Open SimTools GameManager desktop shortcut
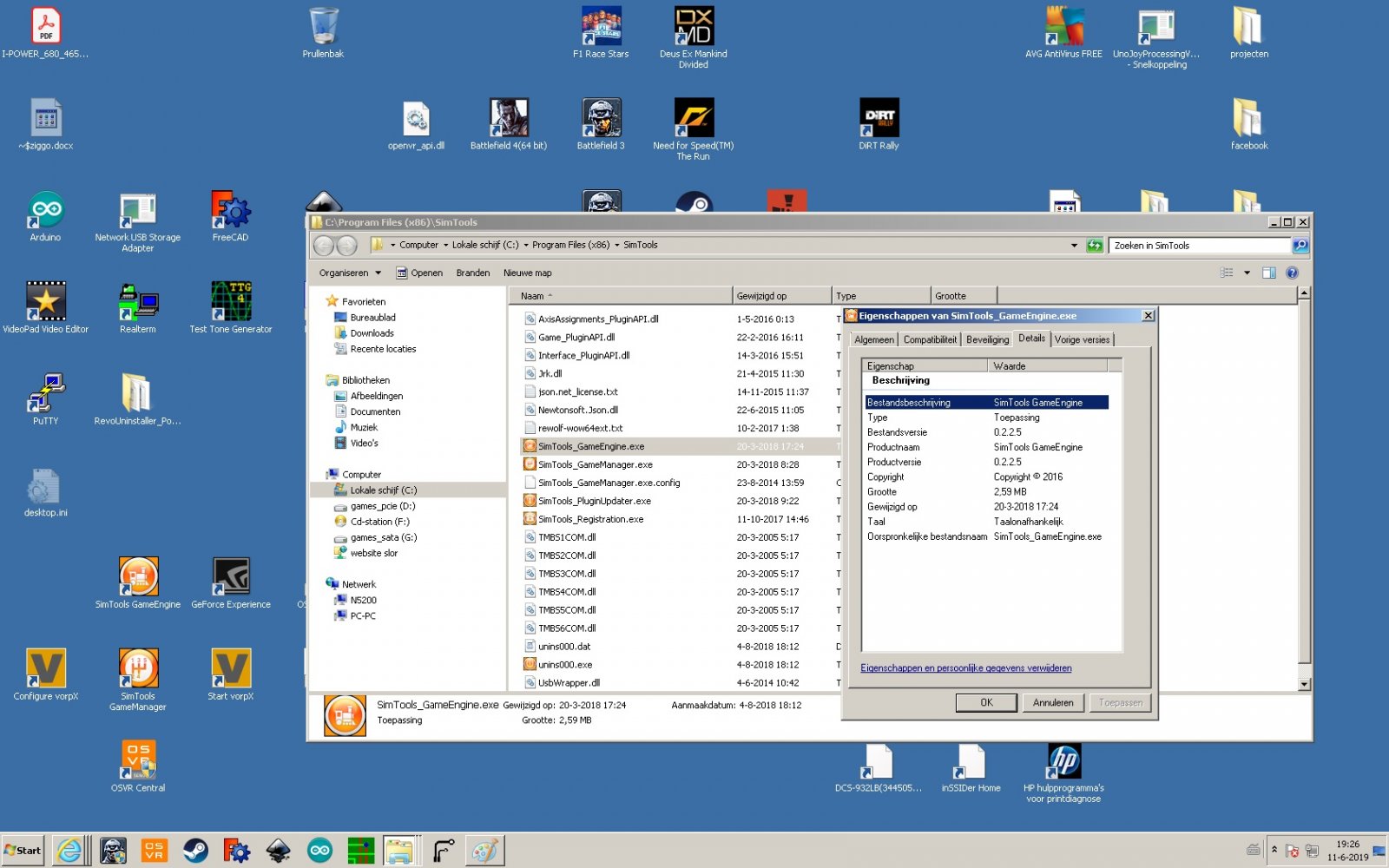Image resolution: width=1389 pixels, height=868 pixels. tap(138, 680)
